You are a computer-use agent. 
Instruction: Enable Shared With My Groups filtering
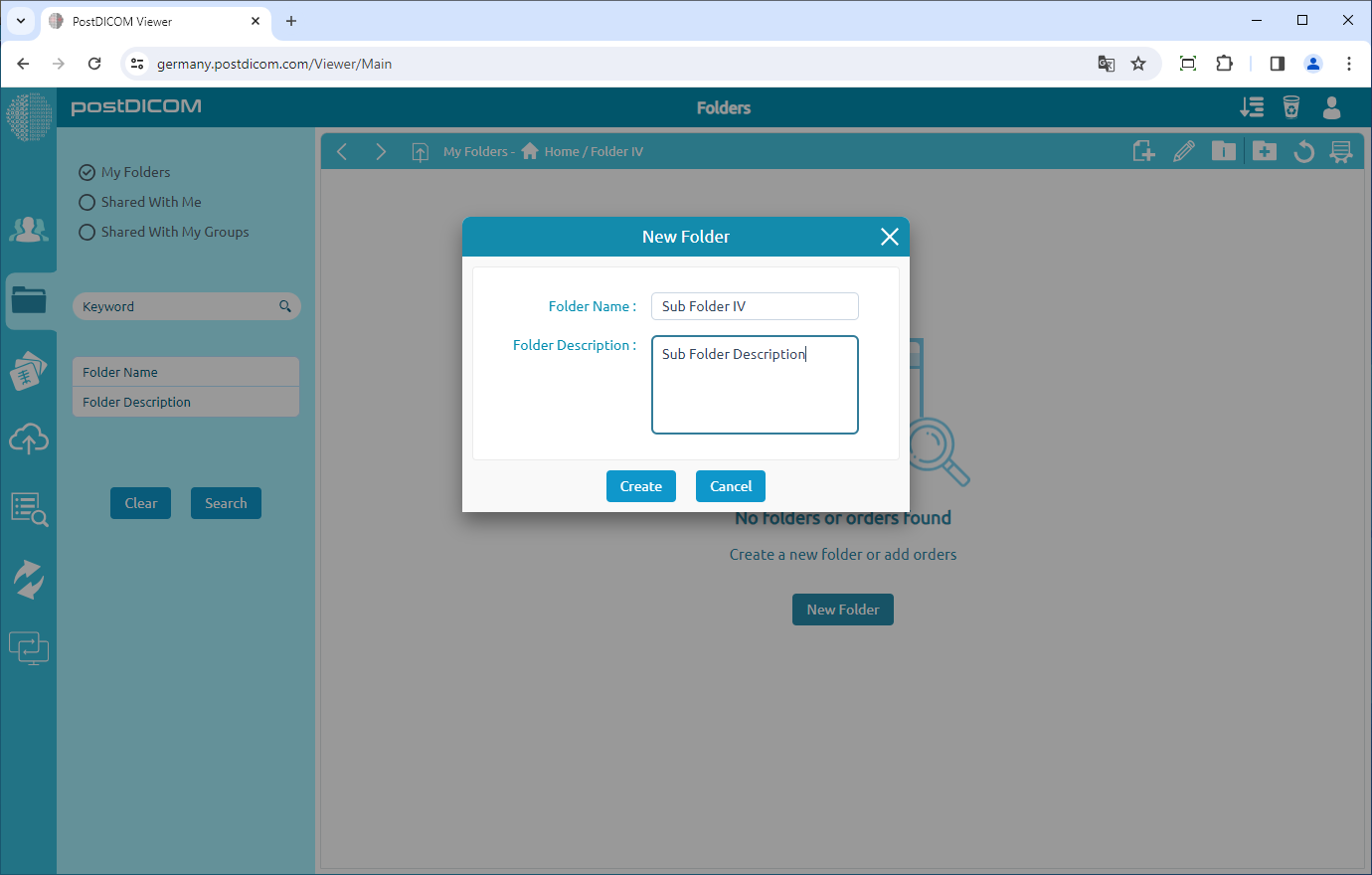point(86,232)
